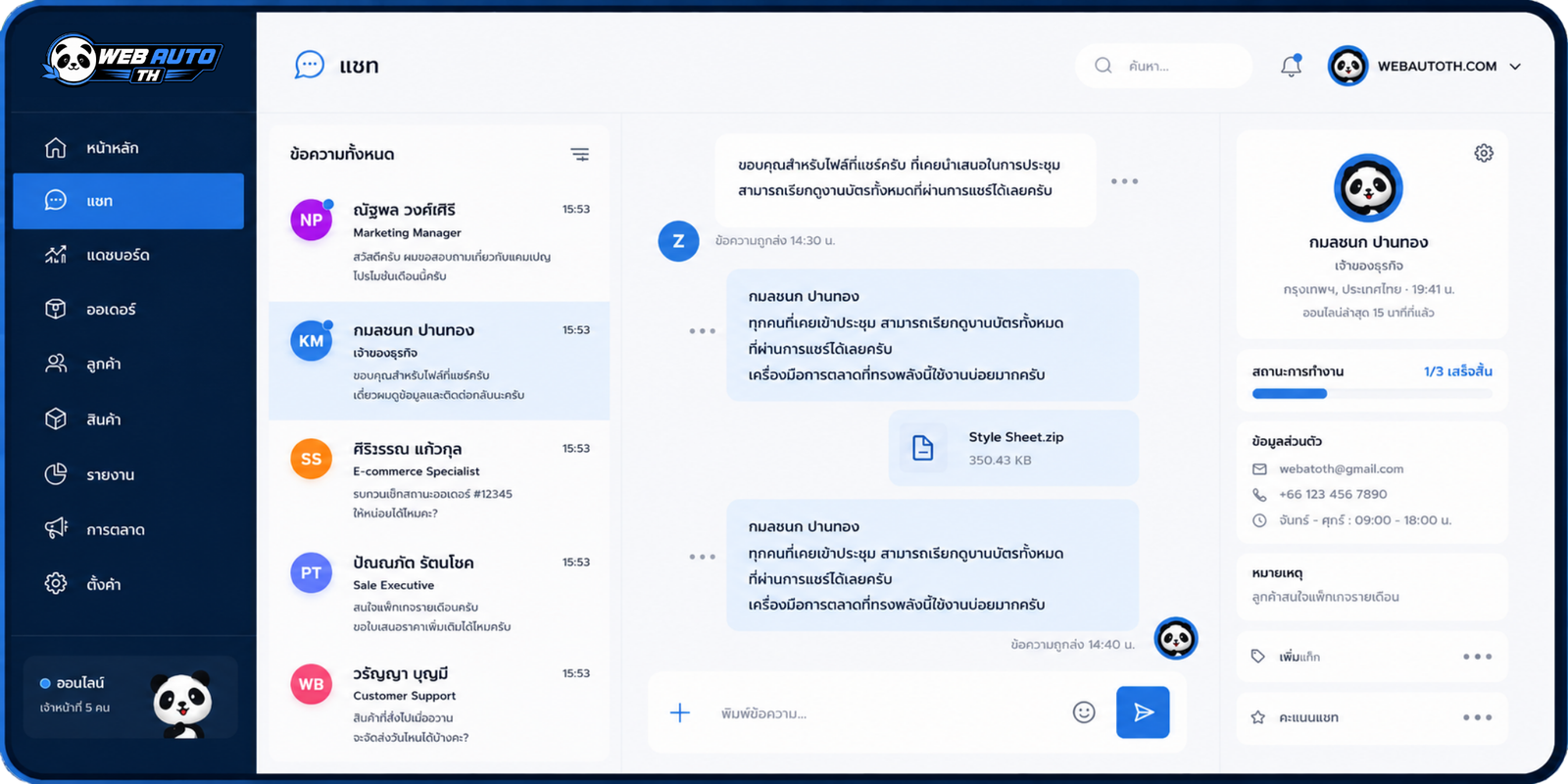The width and height of the screenshot is (1568, 784).
Task: Open profile settings gear in contact panel
Action: click(x=1484, y=153)
